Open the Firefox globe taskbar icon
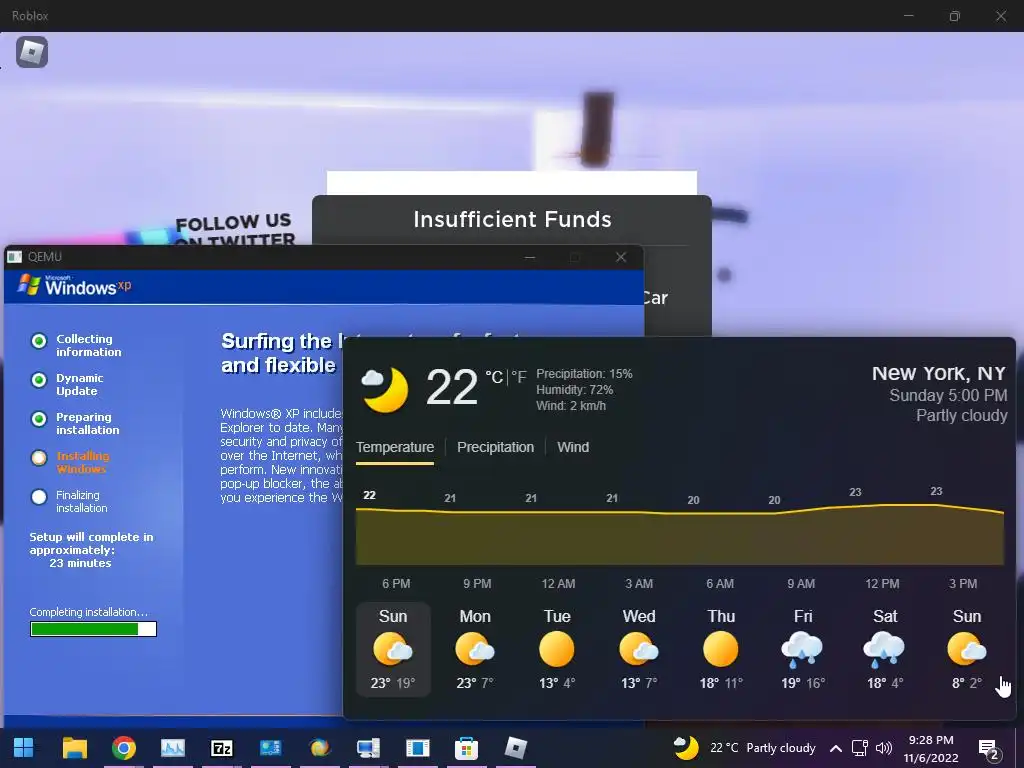1024x768 pixels. [319, 748]
